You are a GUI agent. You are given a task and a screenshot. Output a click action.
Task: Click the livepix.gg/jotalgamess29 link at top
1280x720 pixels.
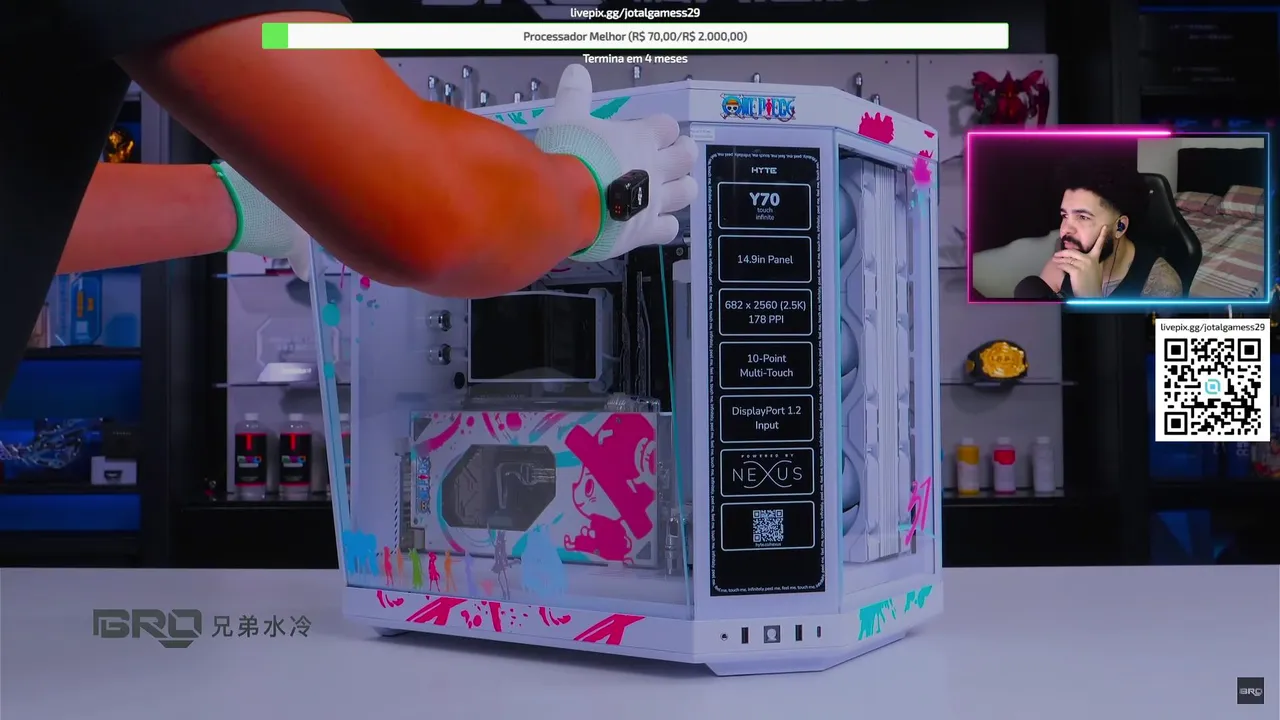pyautogui.click(x=635, y=13)
